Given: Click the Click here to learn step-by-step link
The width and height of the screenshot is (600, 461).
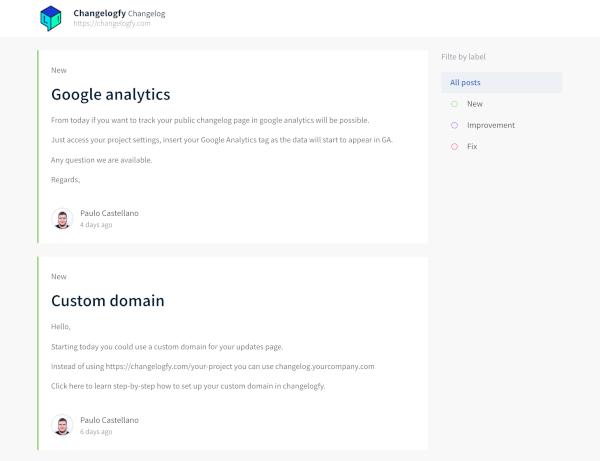Looking at the screenshot, I should pos(188,386).
